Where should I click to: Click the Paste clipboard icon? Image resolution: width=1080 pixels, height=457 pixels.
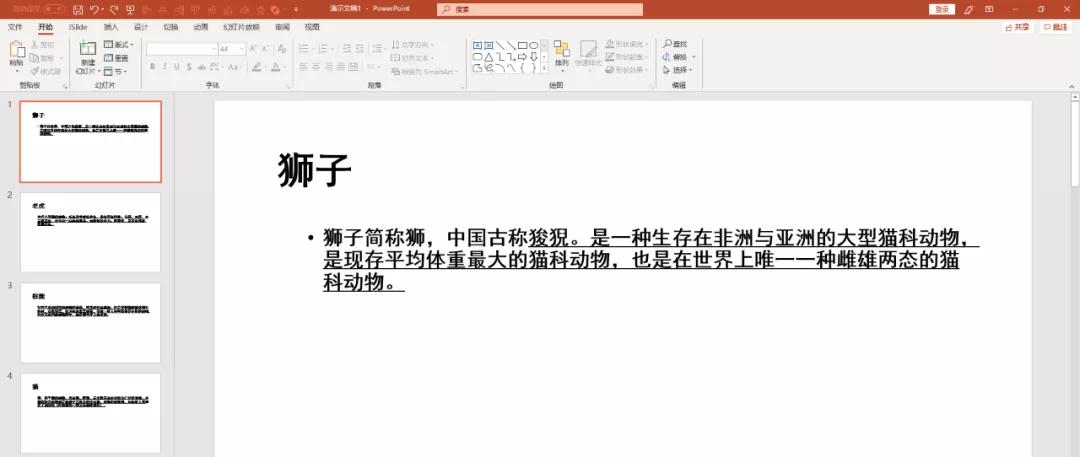[x=17, y=50]
